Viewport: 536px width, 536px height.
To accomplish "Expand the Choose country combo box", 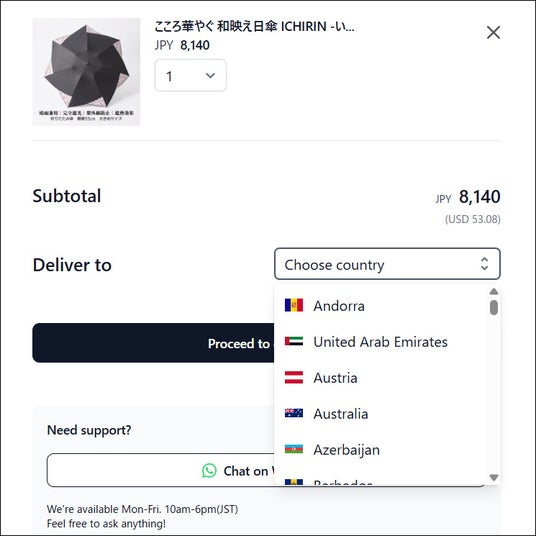I will 387,264.
